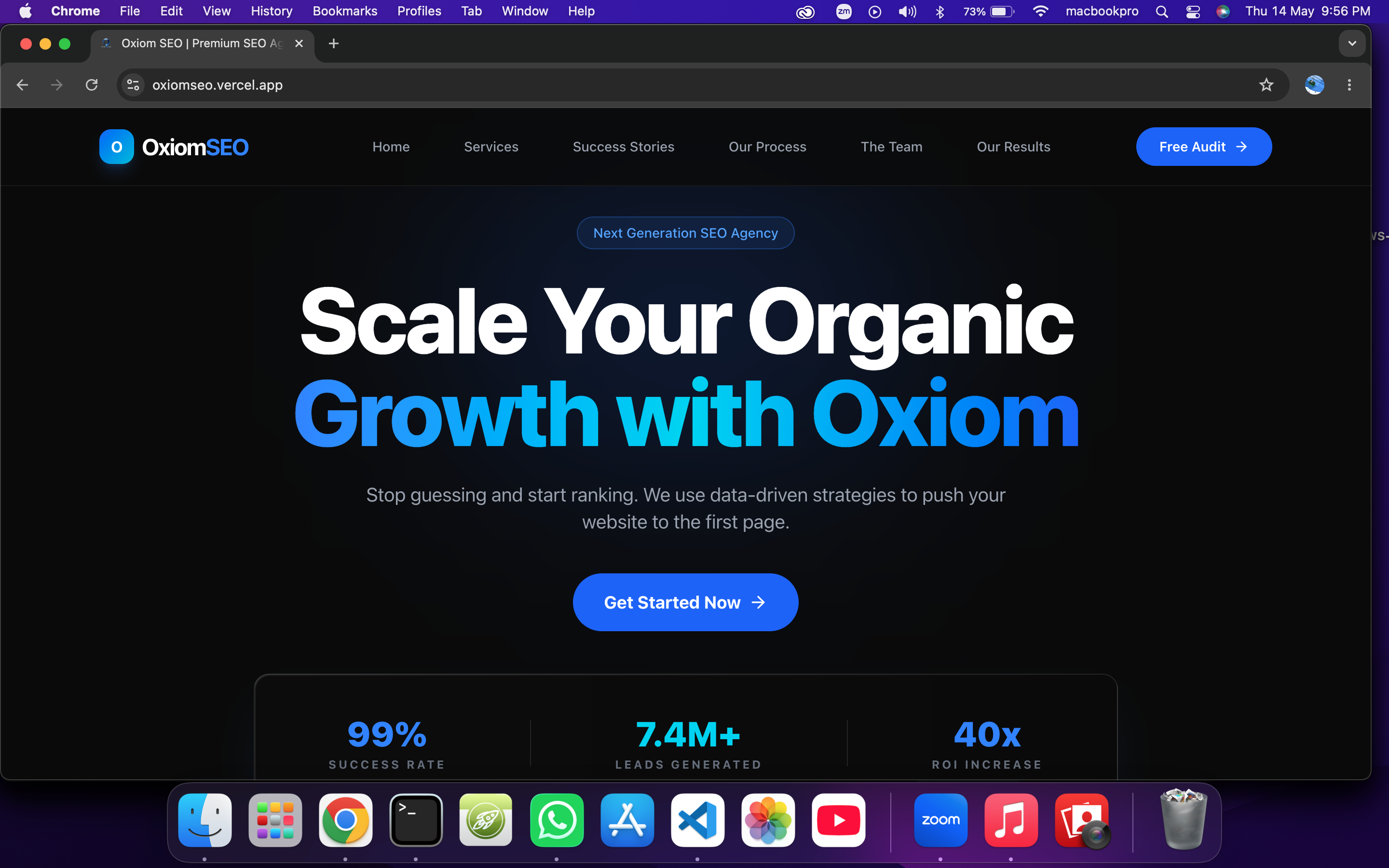The image size is (1389, 868).
Task: Open the Profiles menu
Action: coord(420,12)
